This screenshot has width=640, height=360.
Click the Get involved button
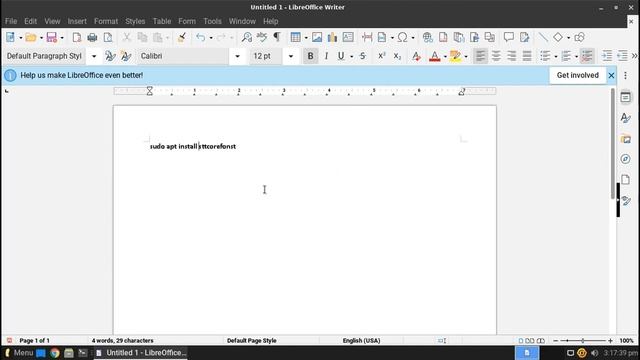[578, 76]
